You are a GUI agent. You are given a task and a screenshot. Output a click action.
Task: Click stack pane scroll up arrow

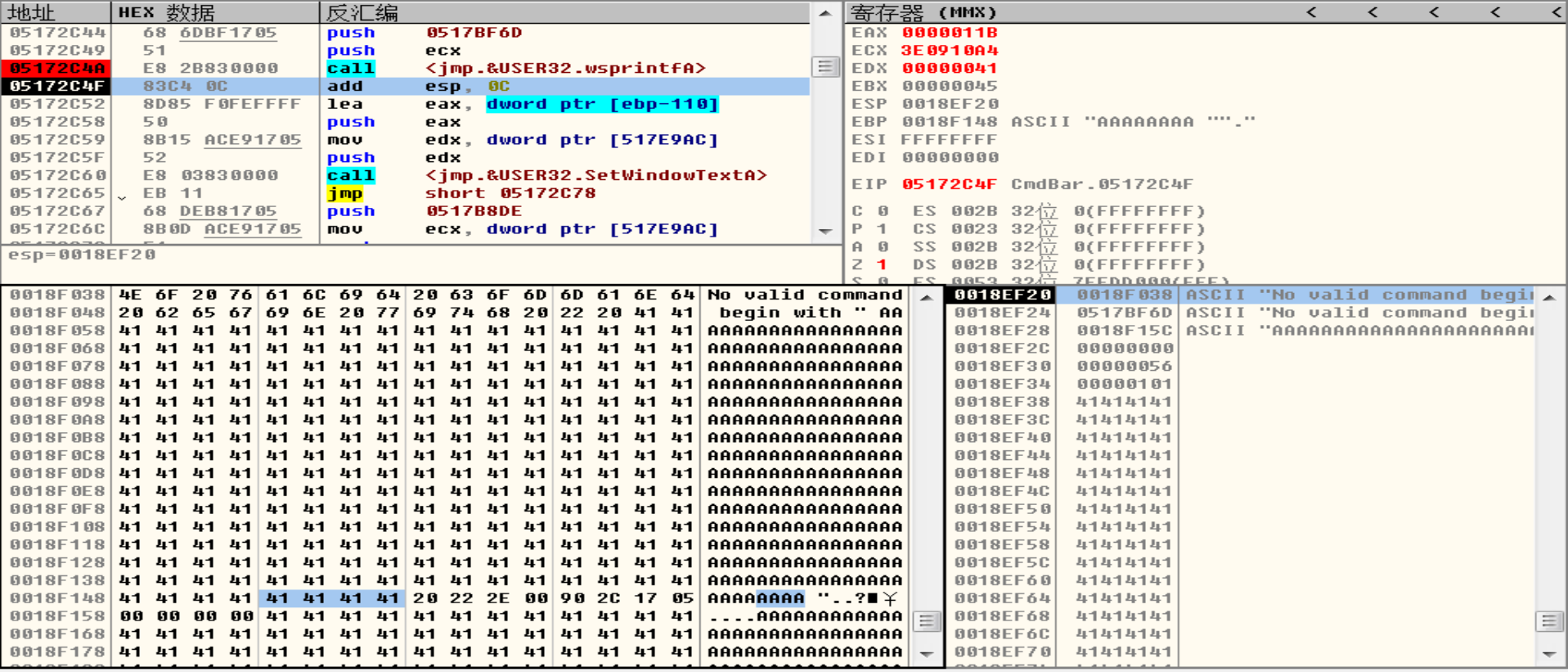pos(1548,298)
